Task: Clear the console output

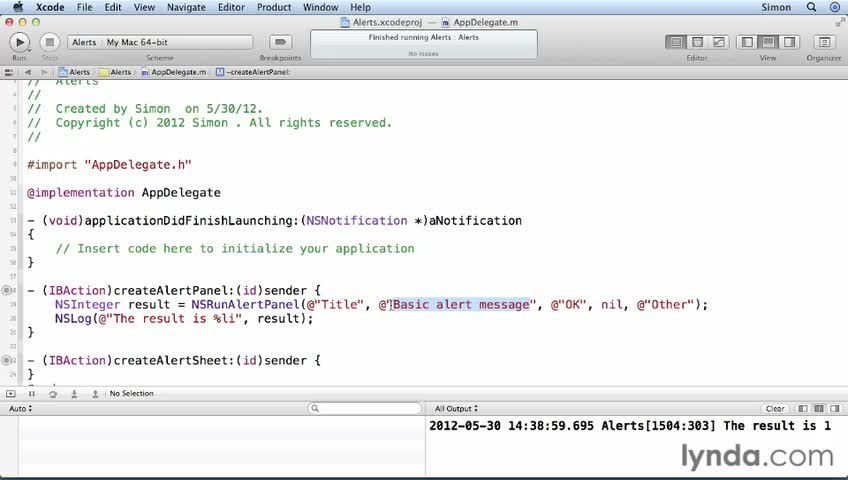Action: pyautogui.click(x=775, y=409)
